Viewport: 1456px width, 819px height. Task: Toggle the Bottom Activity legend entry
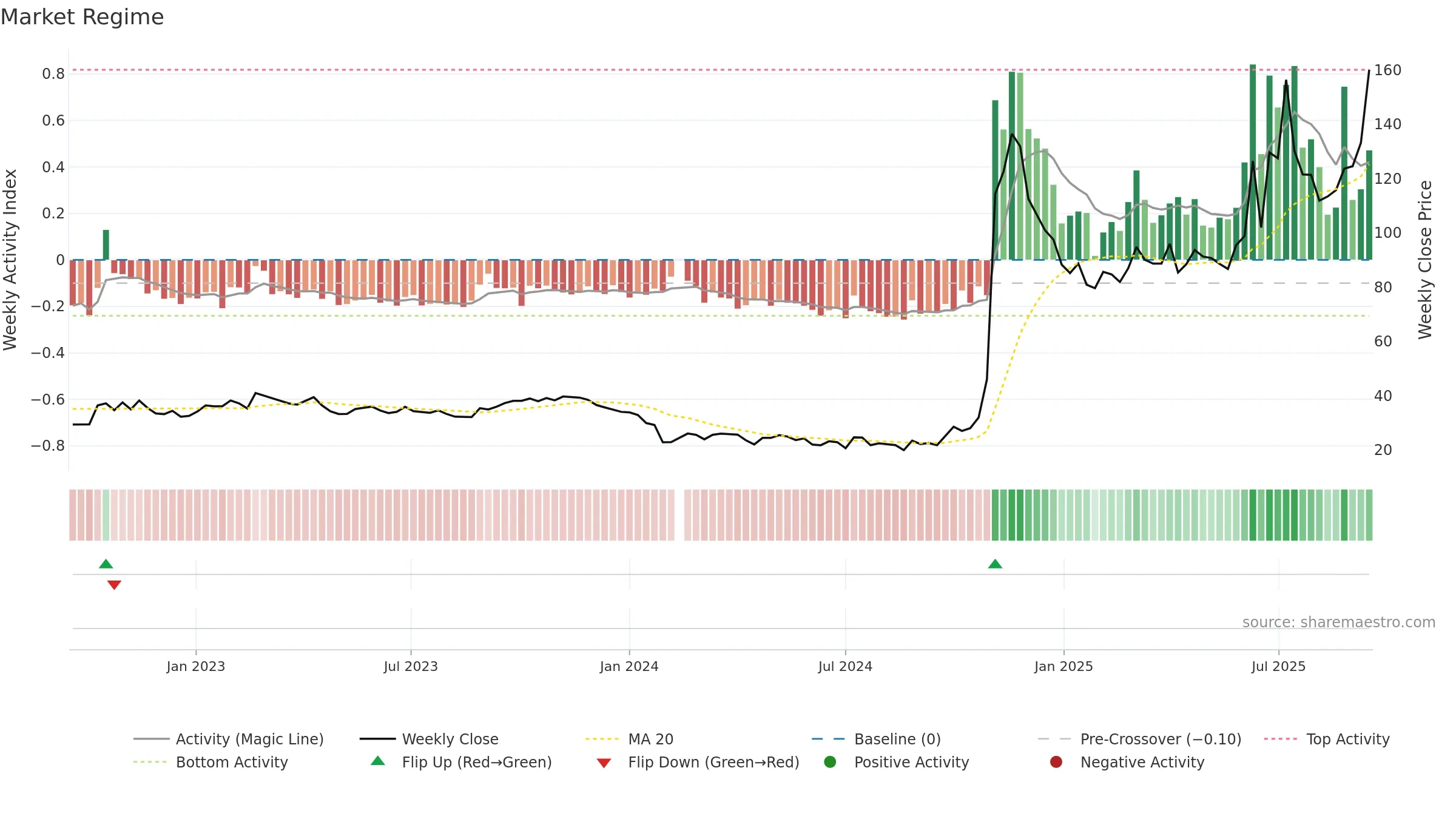211,762
